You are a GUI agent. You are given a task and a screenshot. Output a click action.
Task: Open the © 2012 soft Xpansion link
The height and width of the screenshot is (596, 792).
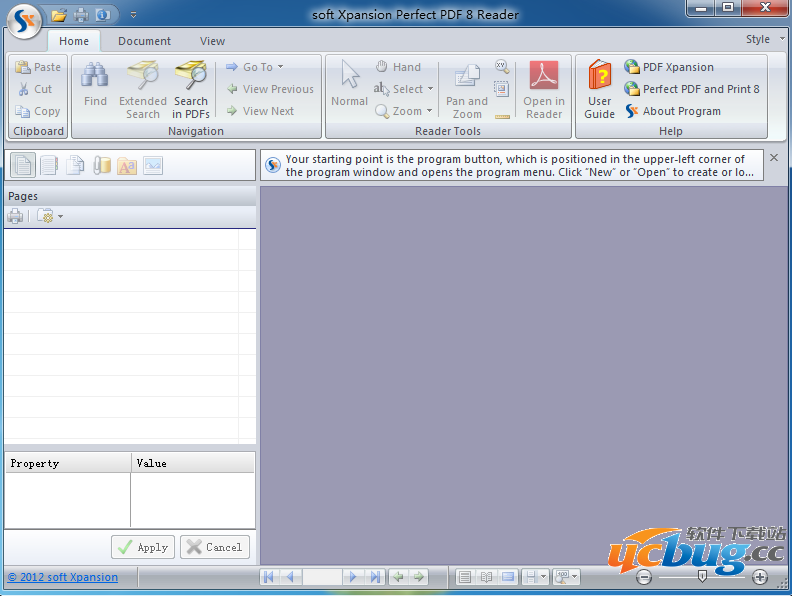pyautogui.click(x=63, y=577)
